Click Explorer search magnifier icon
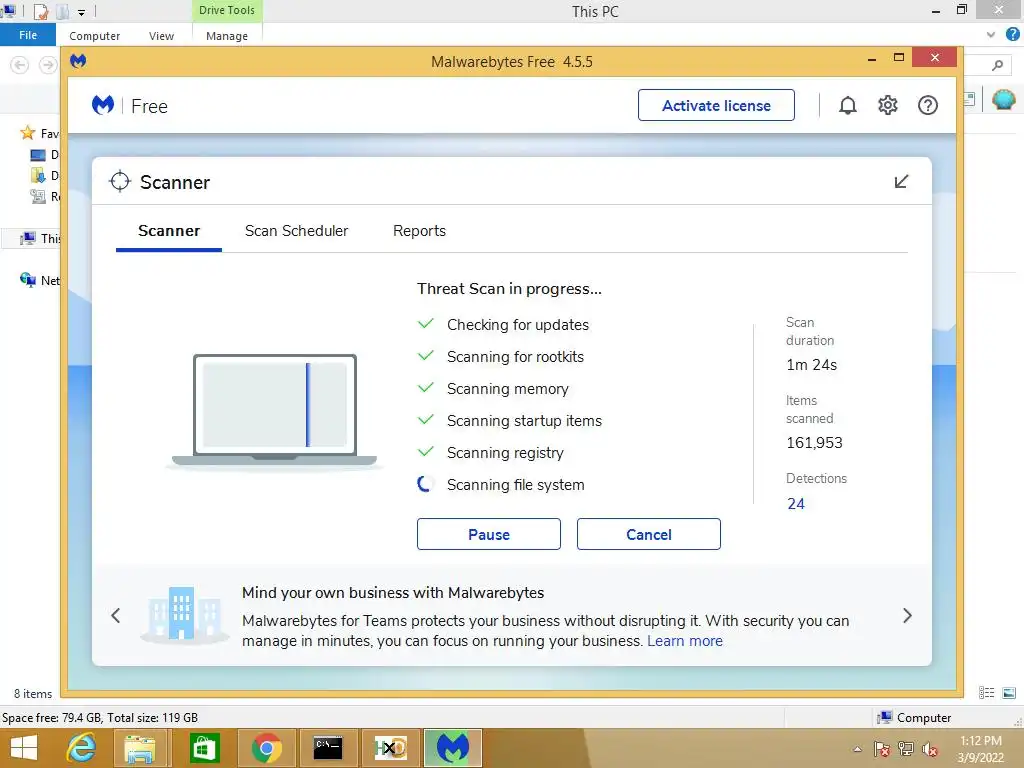The image size is (1024, 768). pos(997,65)
